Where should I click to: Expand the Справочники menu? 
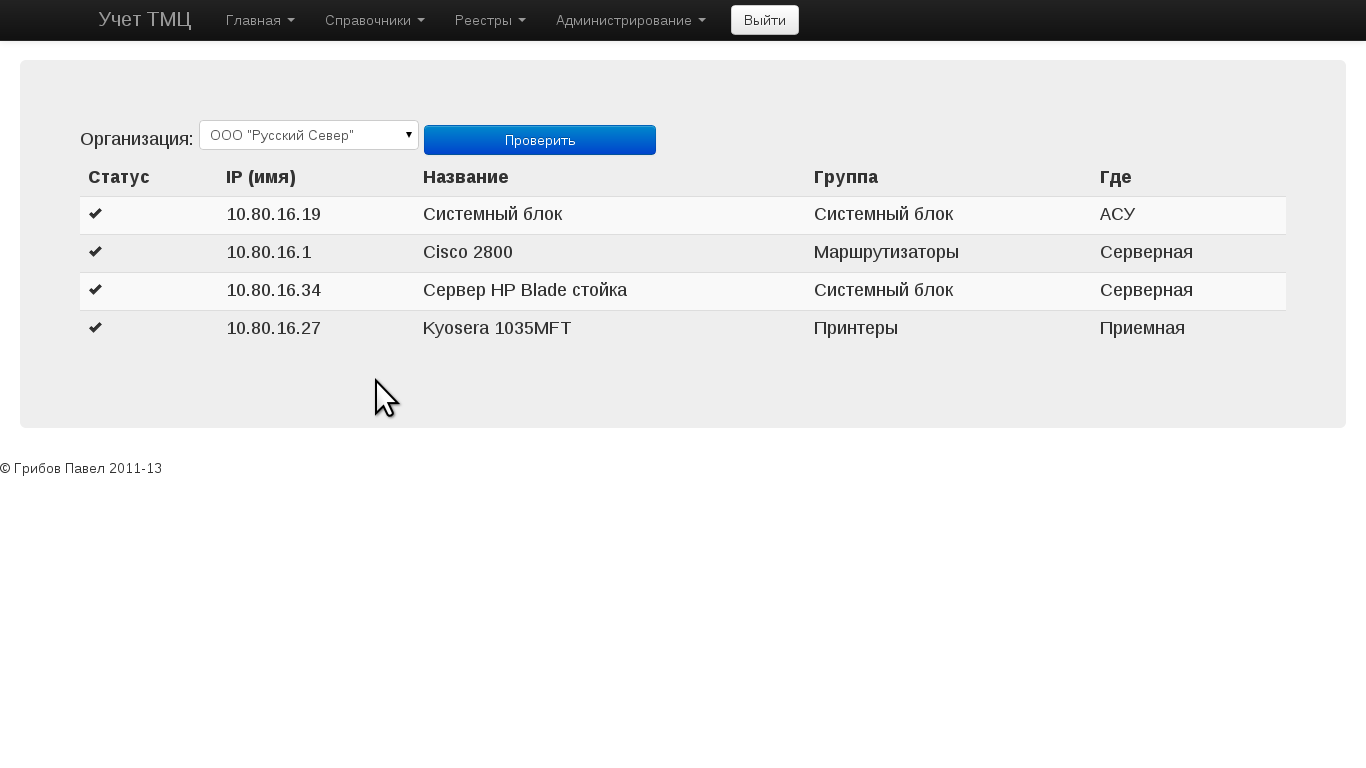point(374,20)
